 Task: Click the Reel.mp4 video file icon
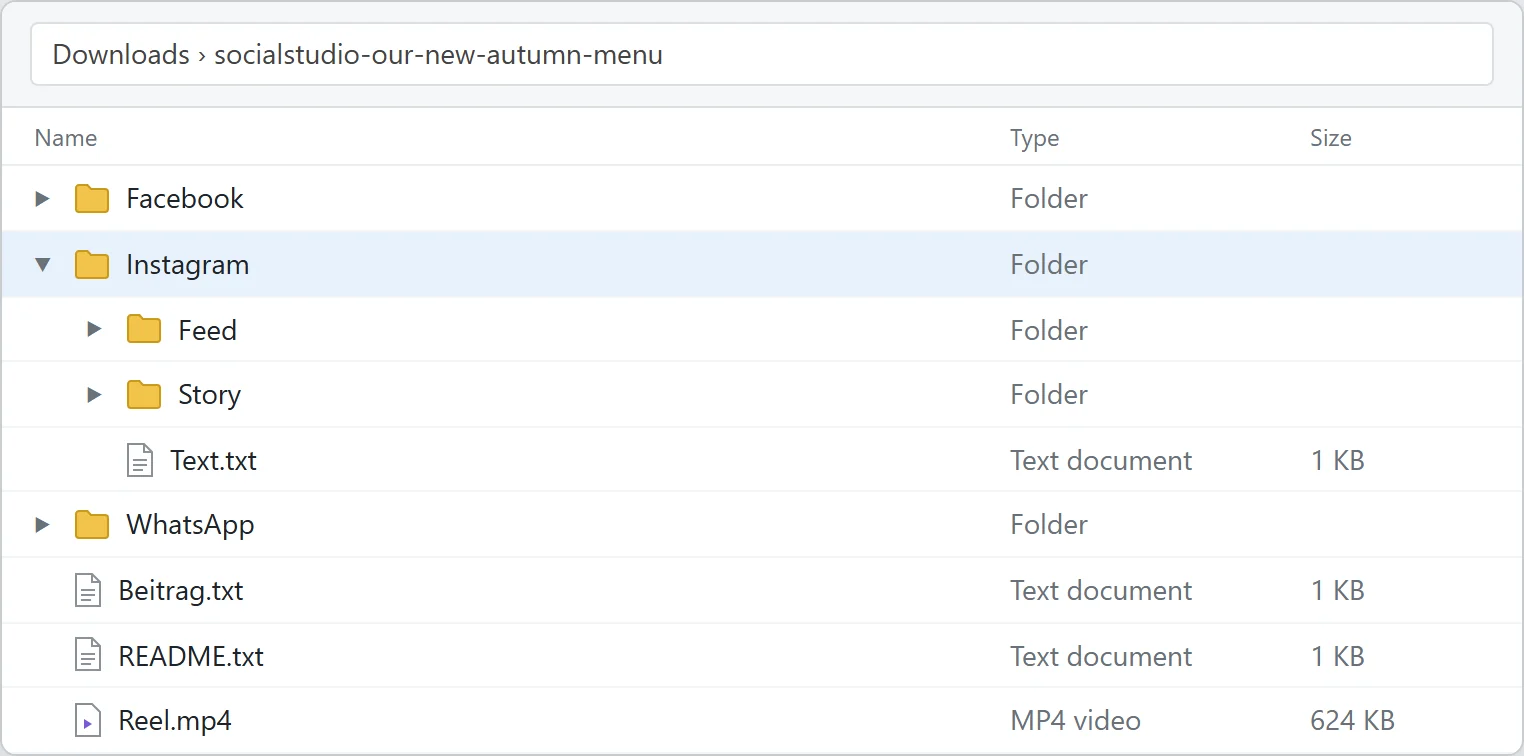(x=88, y=720)
